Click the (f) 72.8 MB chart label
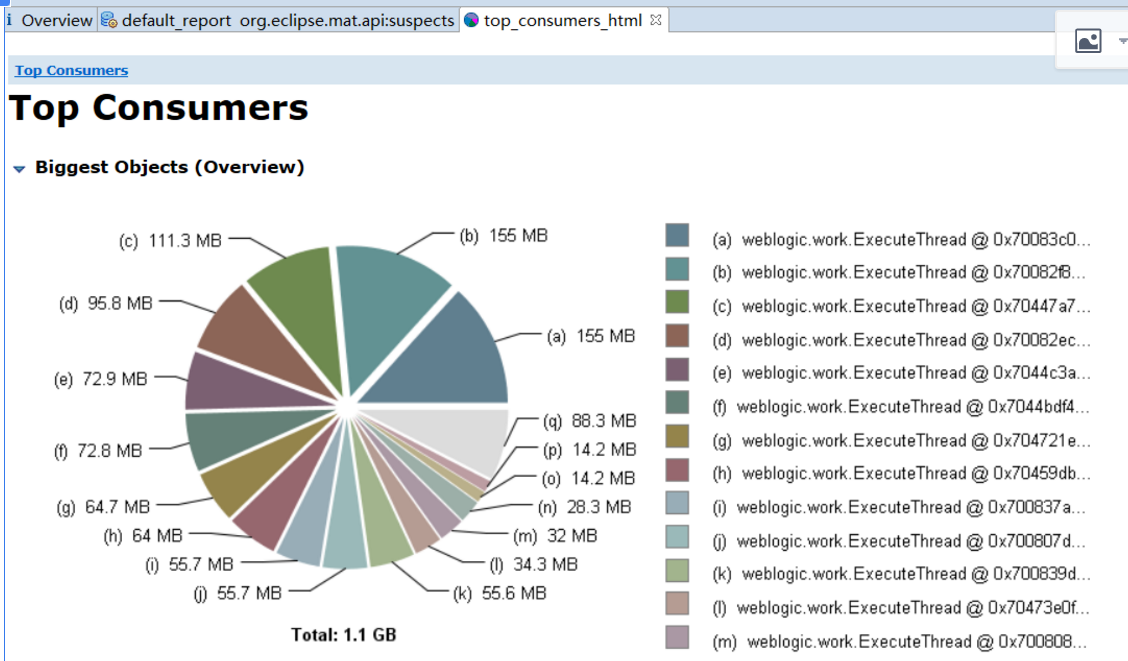 point(98,452)
